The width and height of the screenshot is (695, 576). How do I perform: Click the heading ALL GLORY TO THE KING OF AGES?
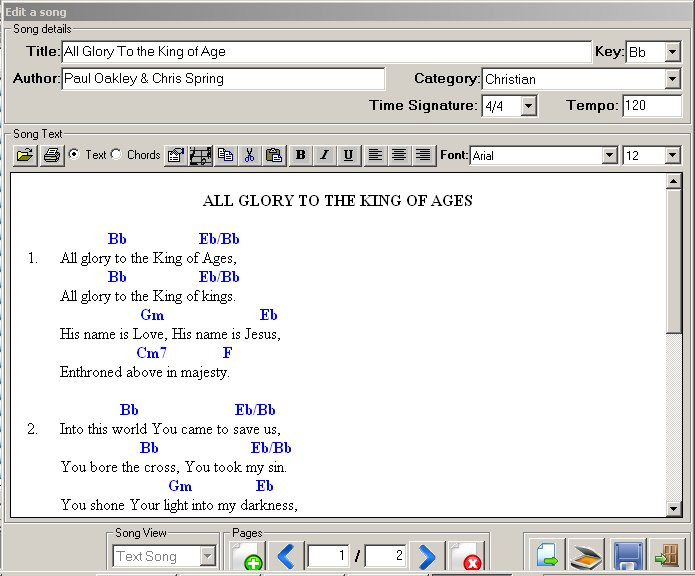tap(338, 201)
